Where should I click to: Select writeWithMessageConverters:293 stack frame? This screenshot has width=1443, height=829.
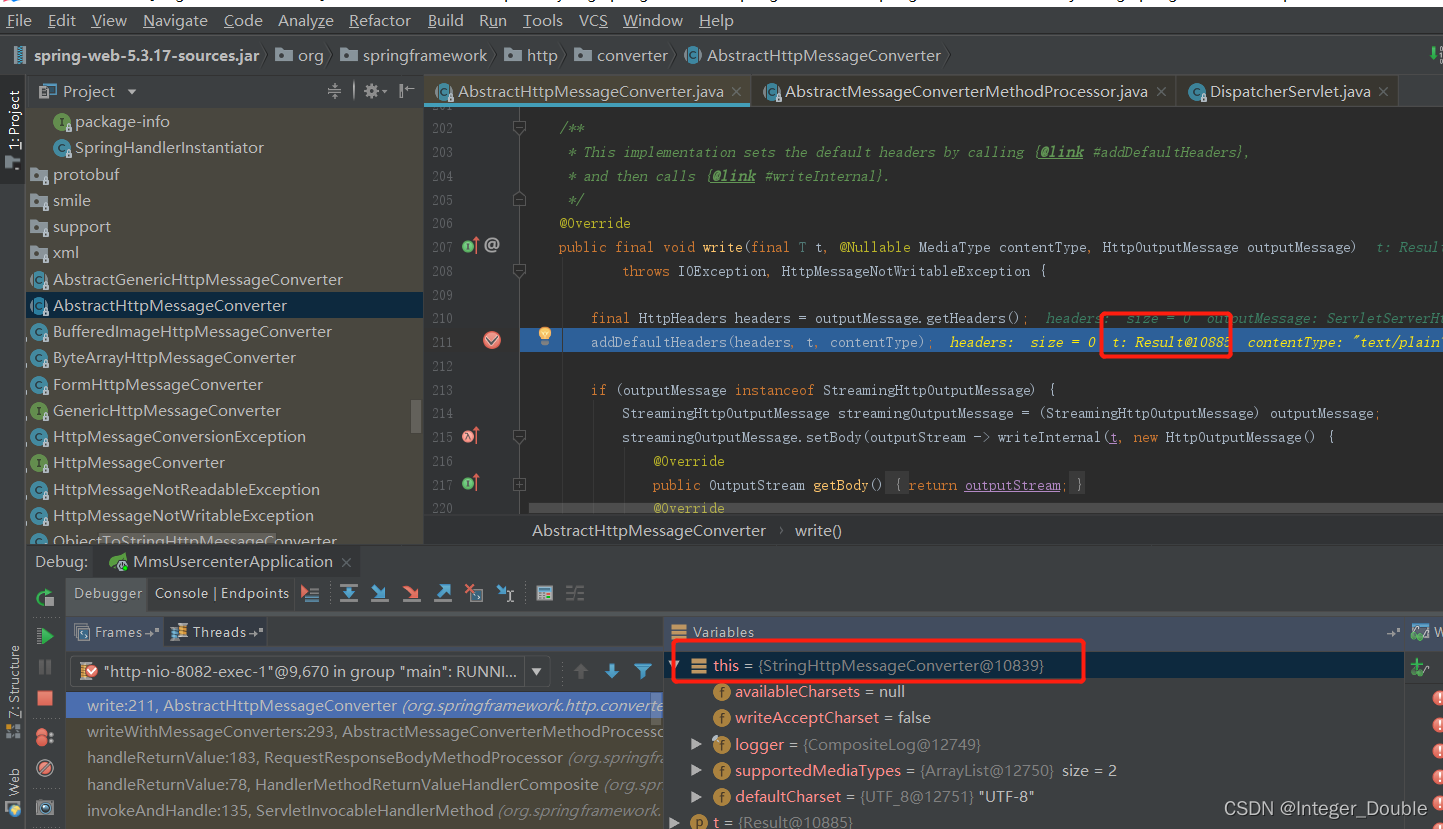pyautogui.click(x=364, y=732)
